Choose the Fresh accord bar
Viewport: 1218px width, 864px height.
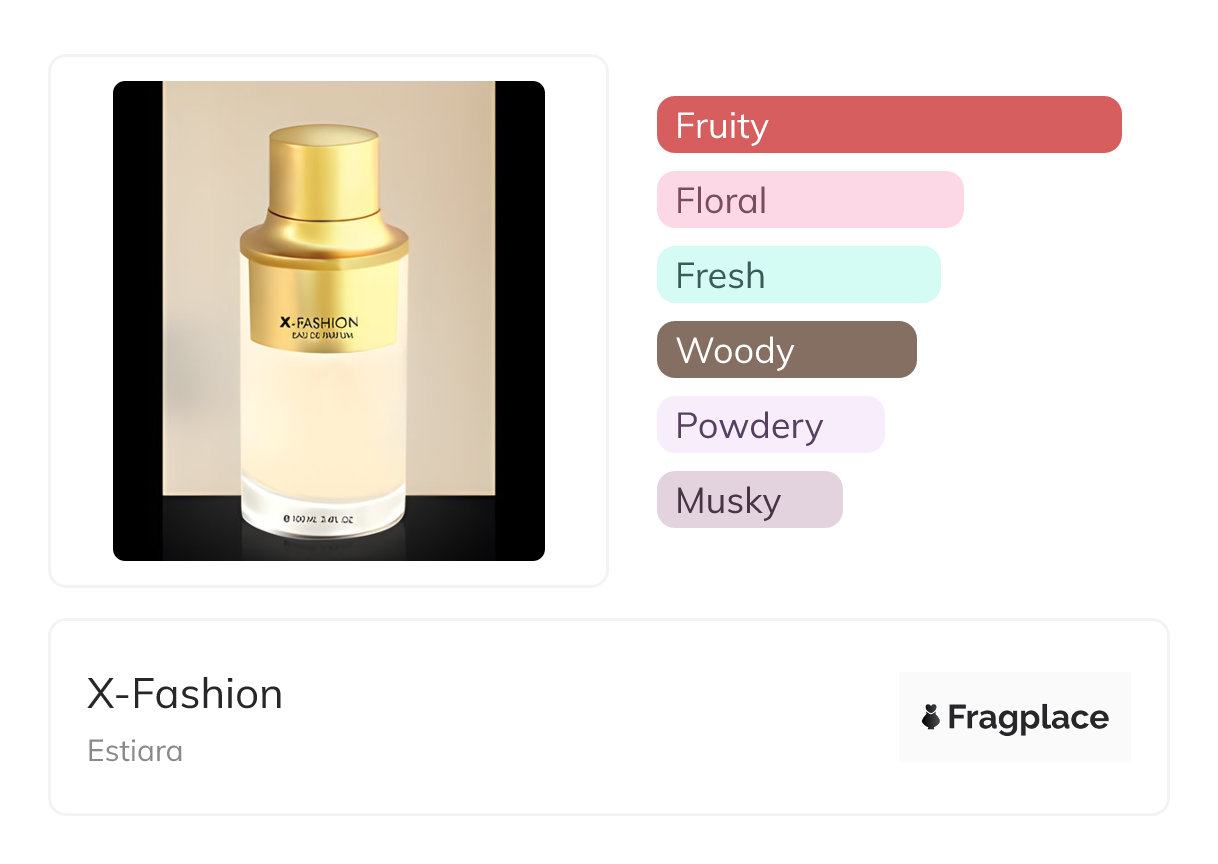tap(798, 275)
